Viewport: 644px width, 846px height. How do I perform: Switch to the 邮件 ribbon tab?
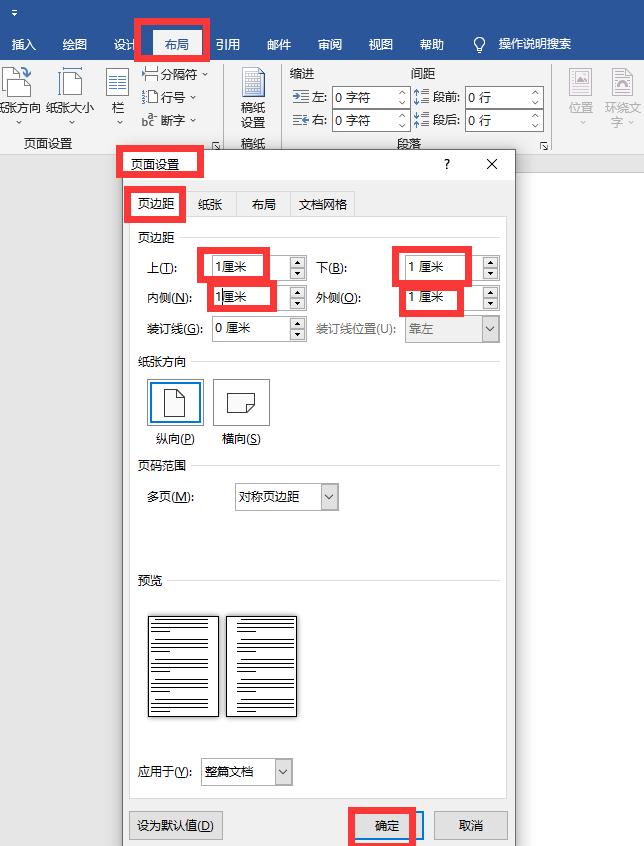(279, 44)
